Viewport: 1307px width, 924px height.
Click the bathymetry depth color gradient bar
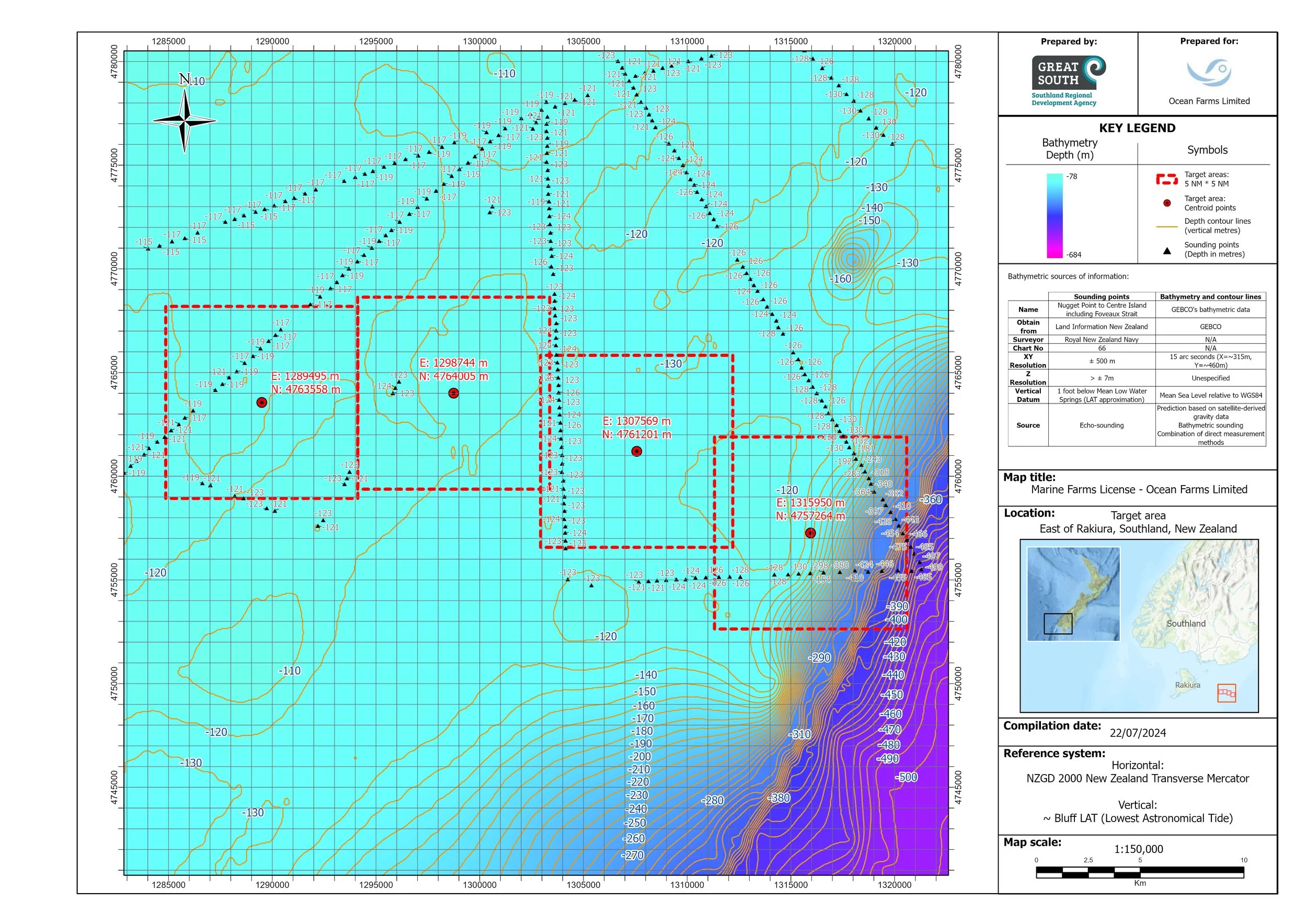point(1054,216)
